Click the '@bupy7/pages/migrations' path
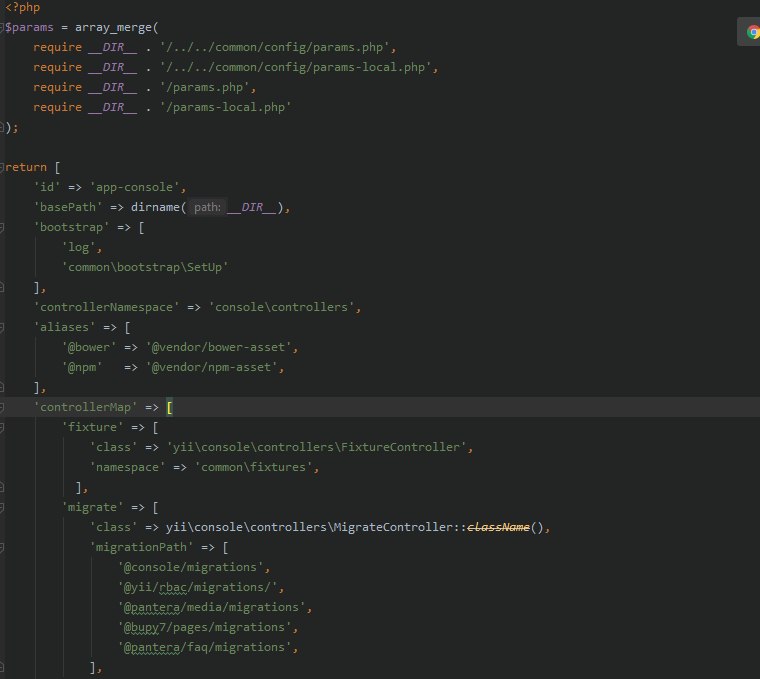The width and height of the screenshot is (760, 679). 205,627
